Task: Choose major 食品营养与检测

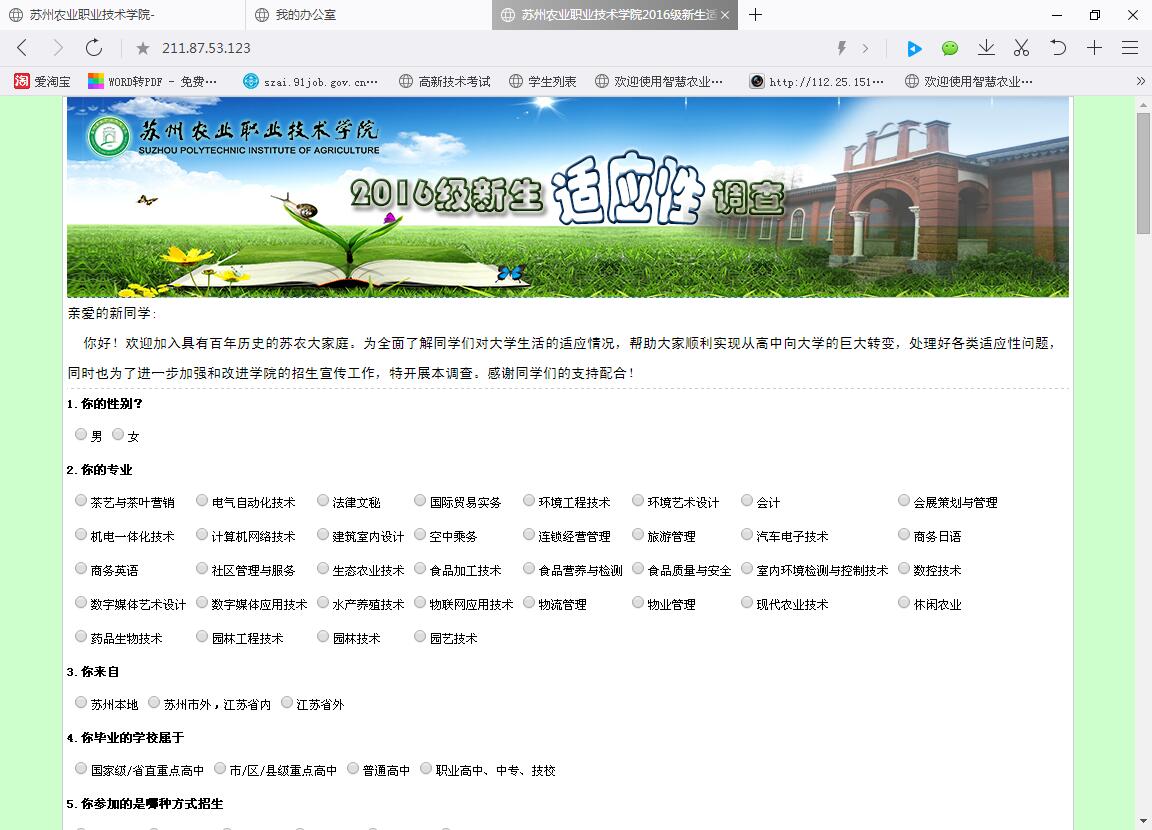Action: tap(529, 568)
